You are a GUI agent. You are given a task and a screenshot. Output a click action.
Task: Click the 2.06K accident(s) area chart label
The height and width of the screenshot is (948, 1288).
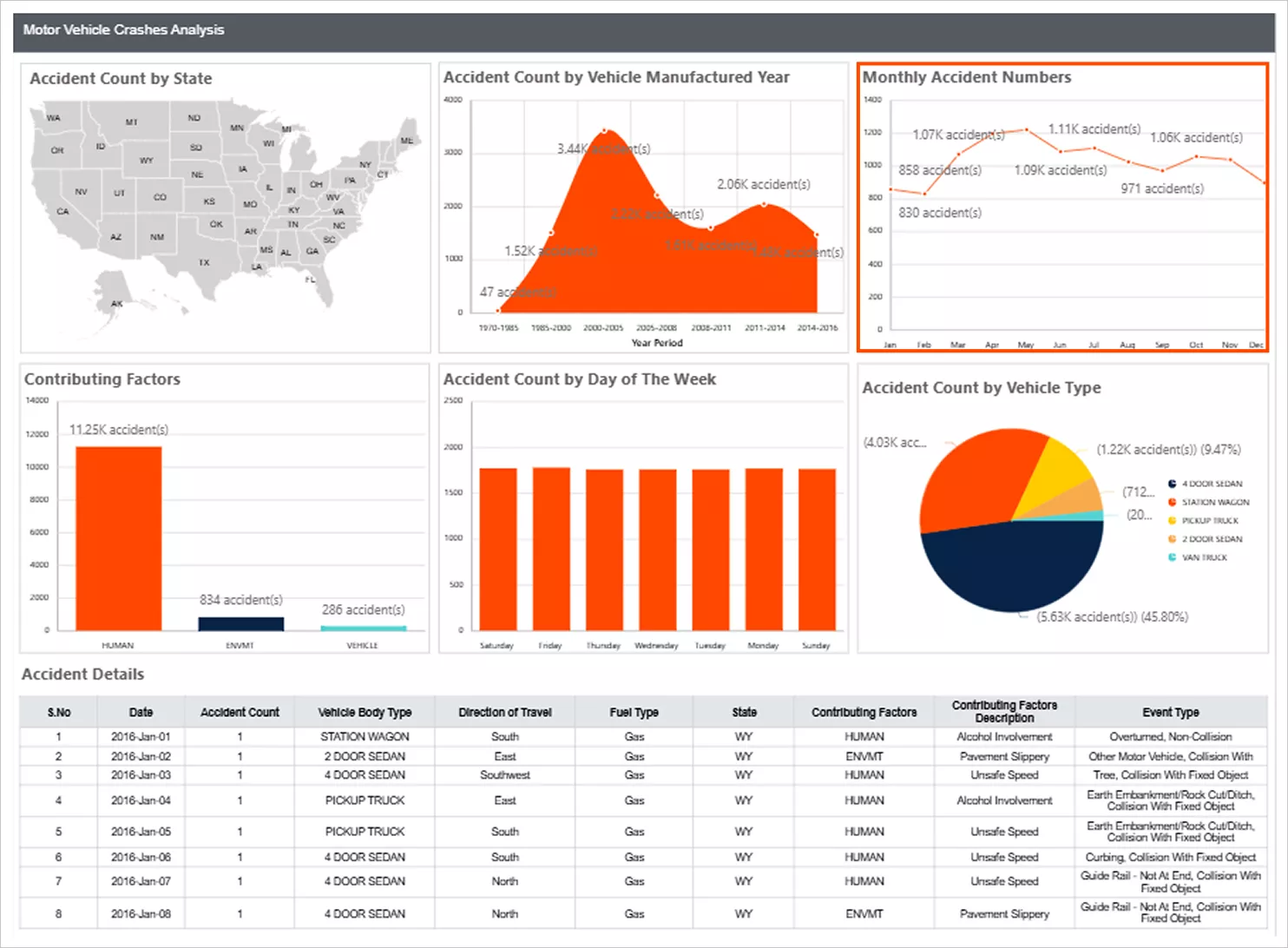[764, 184]
